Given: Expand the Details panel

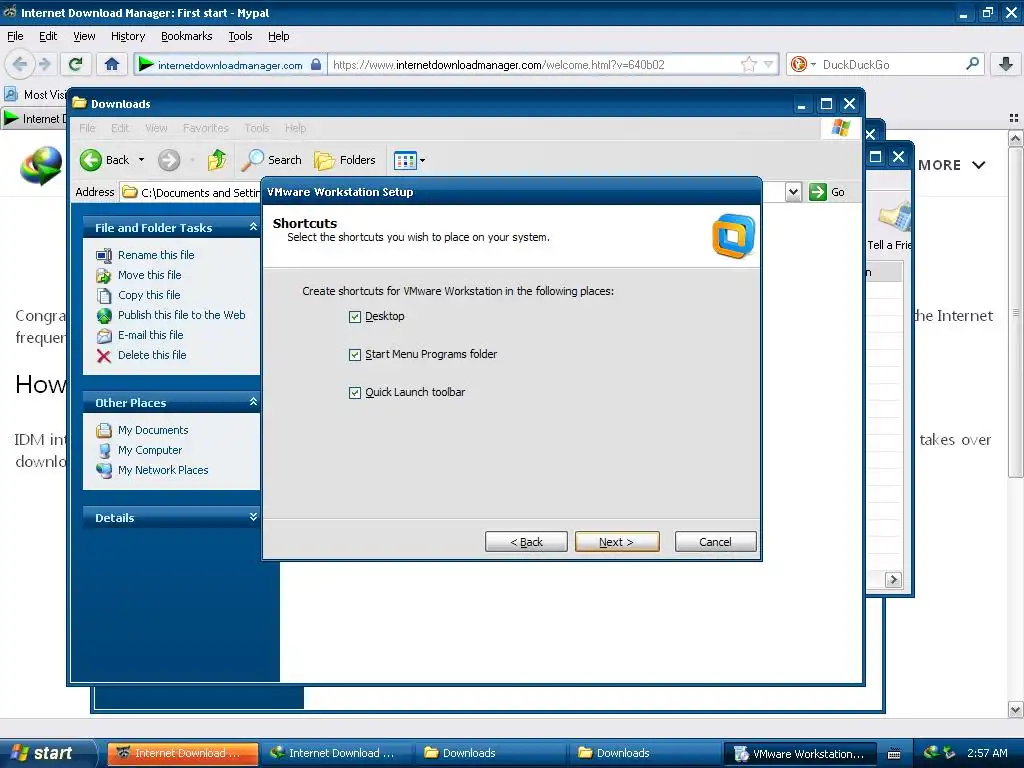Looking at the screenshot, I should pyautogui.click(x=253, y=517).
